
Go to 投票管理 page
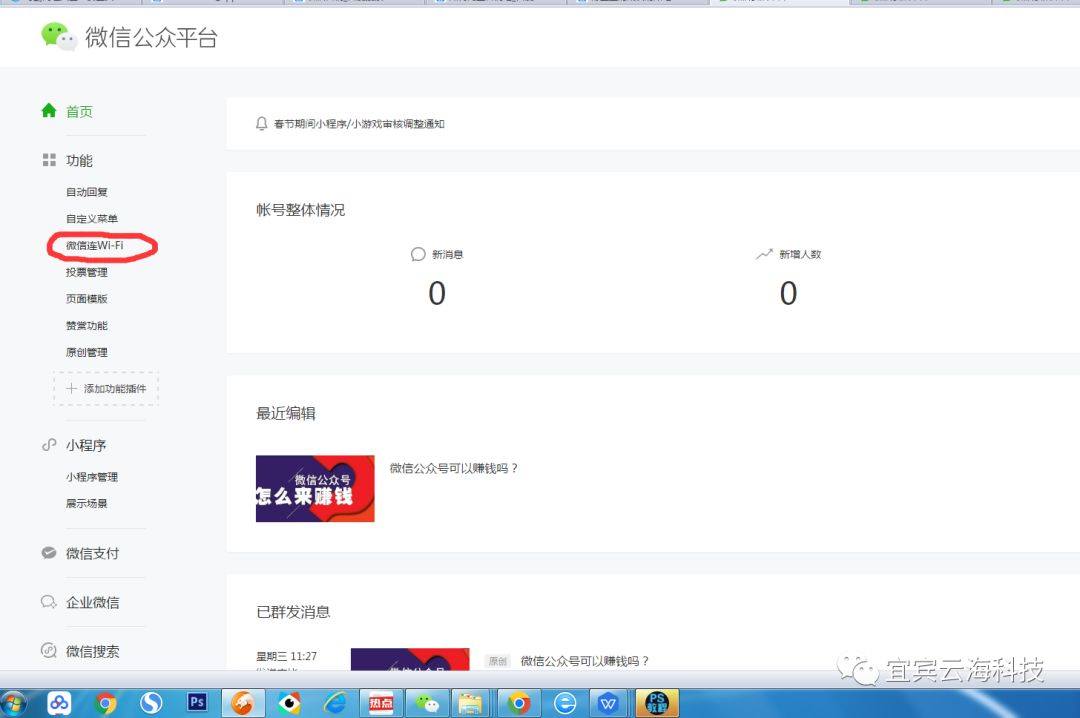pos(87,272)
